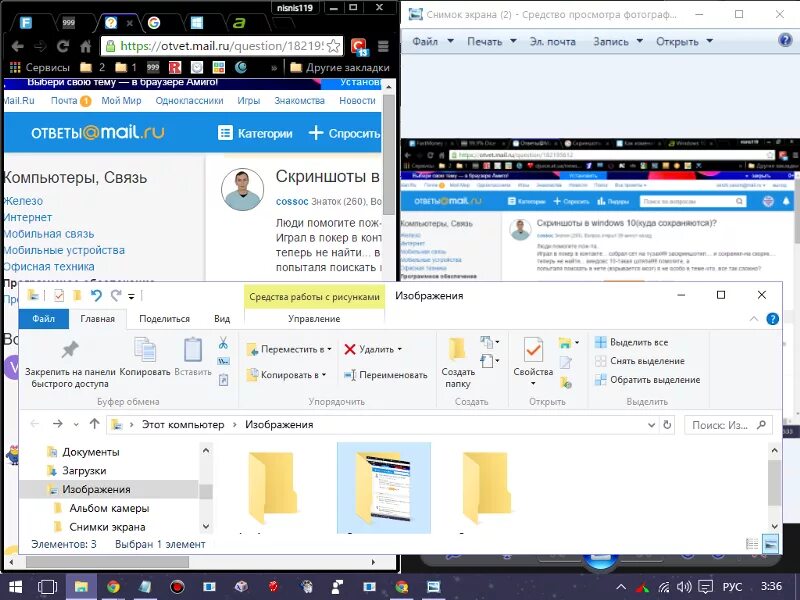
Task: Open Переместить в dropdown
Action: tap(289, 349)
